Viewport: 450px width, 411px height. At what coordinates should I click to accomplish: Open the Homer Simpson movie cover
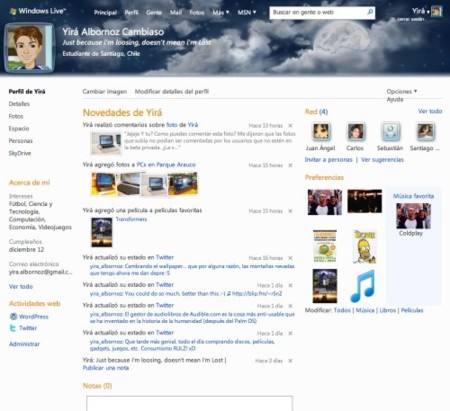coord(364,246)
